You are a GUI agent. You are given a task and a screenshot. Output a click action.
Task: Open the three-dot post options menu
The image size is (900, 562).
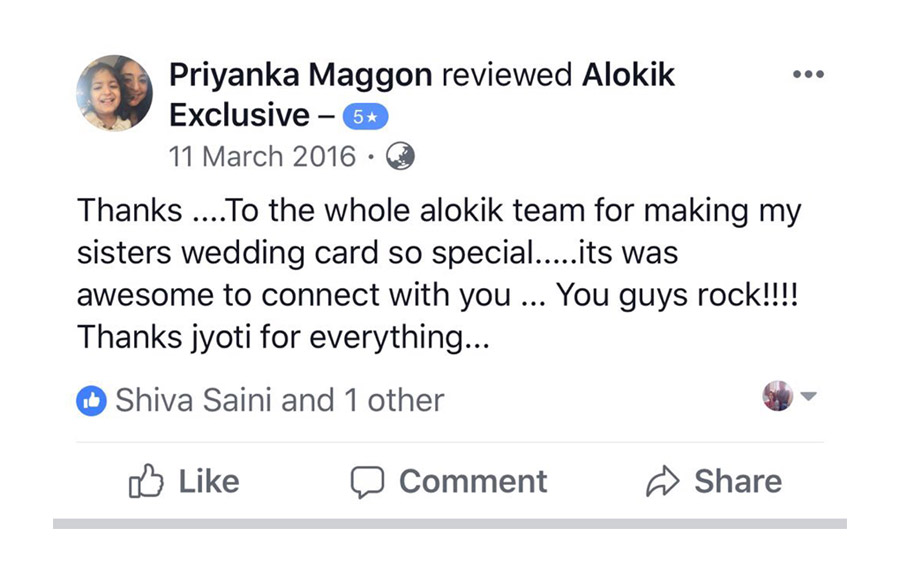click(808, 74)
